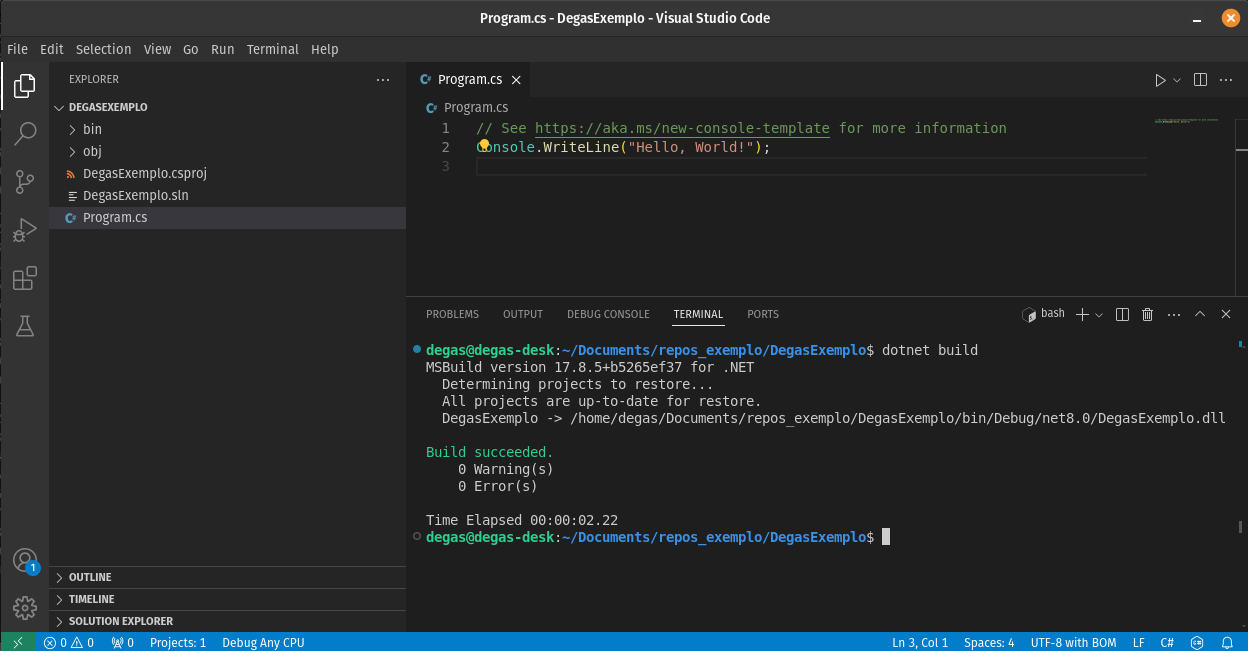Open the Terminal menu
The image size is (1248, 651).
coord(272,49)
